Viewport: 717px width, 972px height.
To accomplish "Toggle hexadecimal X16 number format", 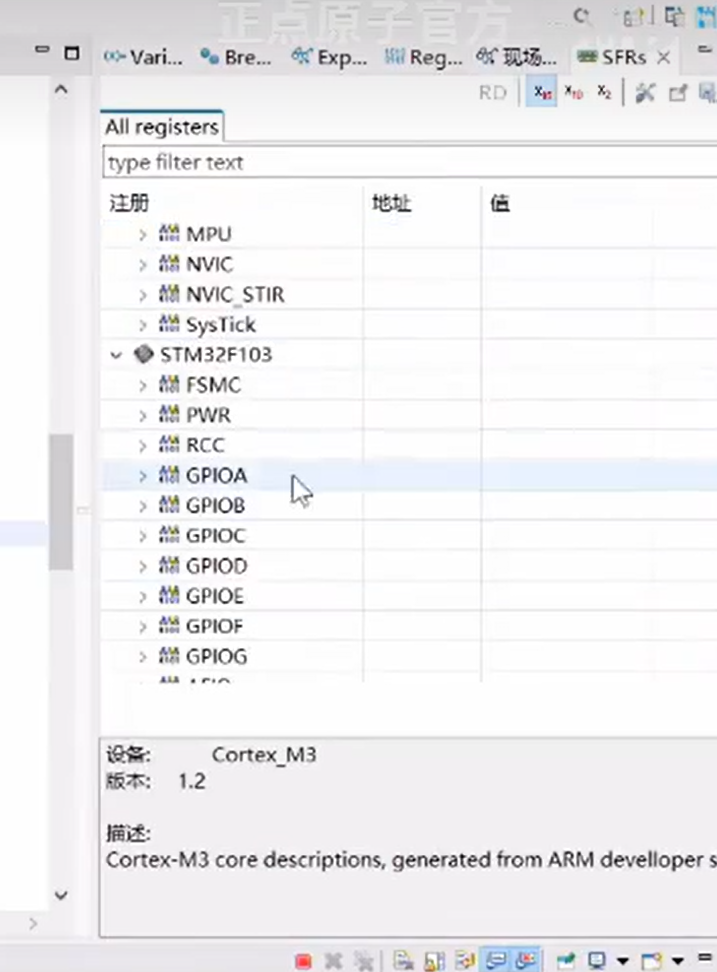I will [542, 93].
